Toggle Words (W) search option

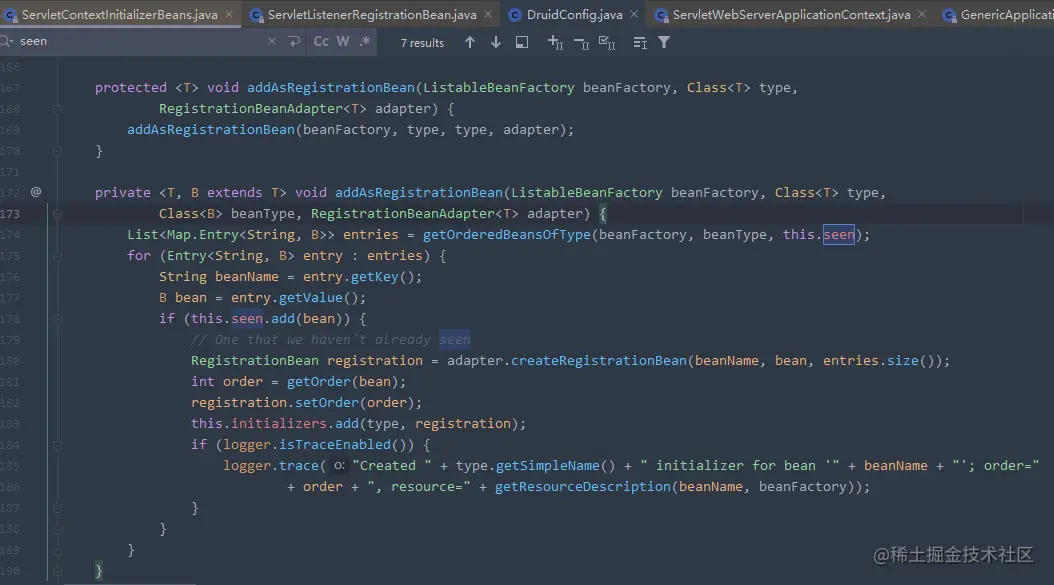pos(343,42)
